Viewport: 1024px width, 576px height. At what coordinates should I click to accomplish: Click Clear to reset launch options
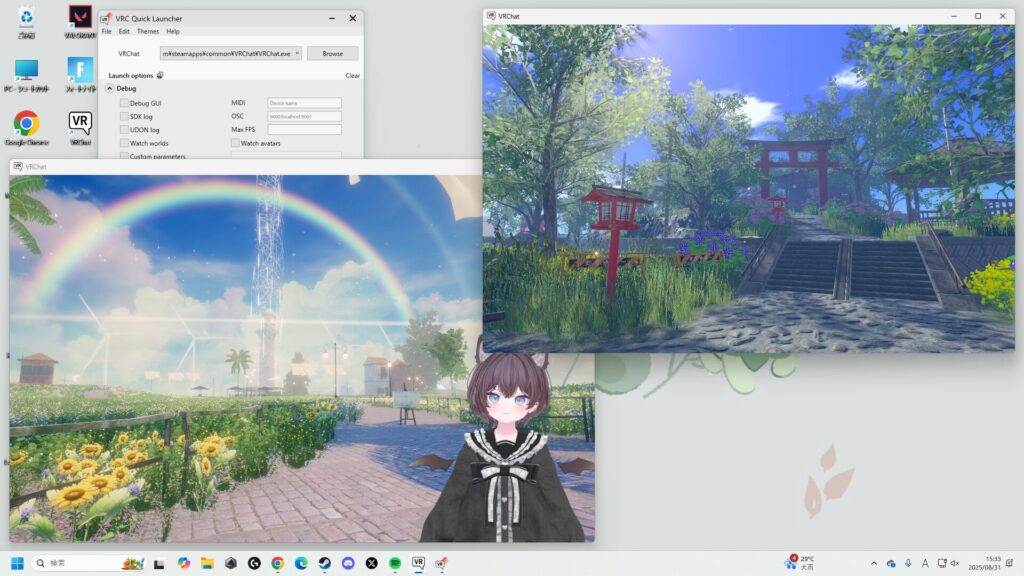352,75
